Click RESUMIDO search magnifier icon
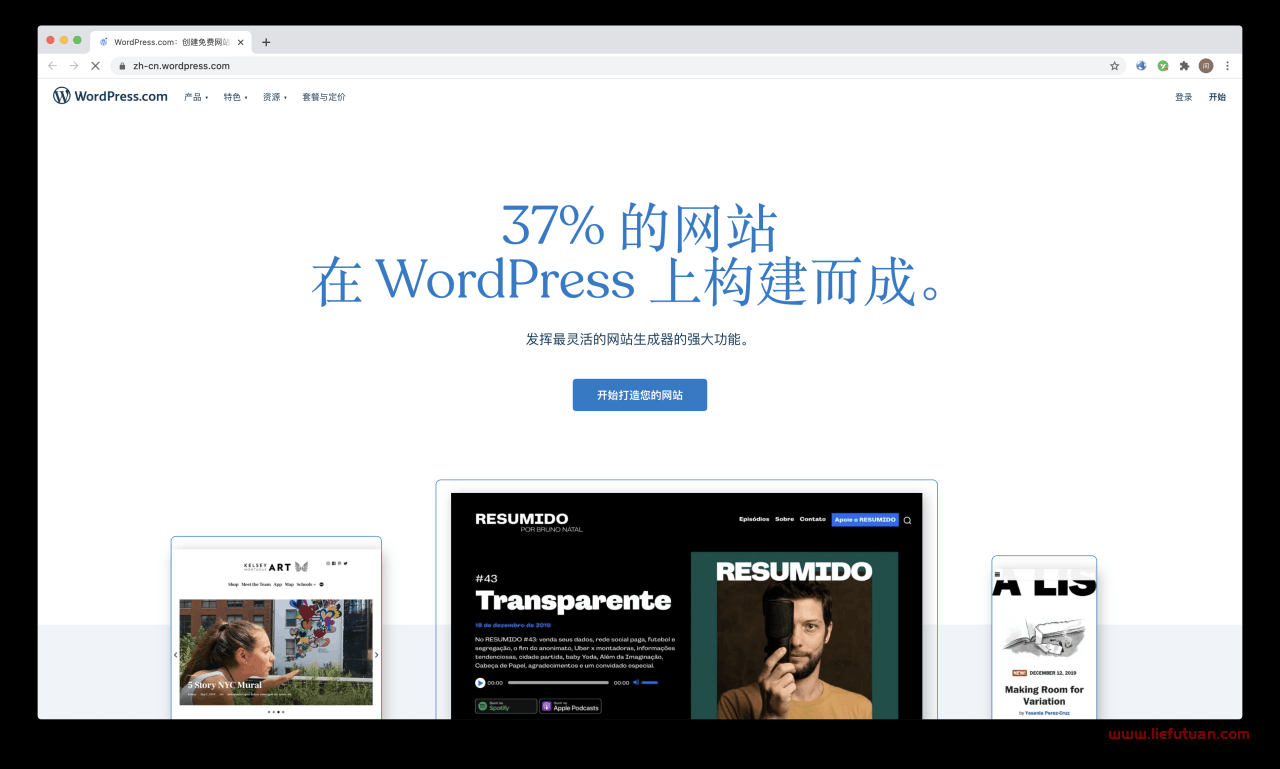Image resolution: width=1280 pixels, height=769 pixels. tap(907, 520)
